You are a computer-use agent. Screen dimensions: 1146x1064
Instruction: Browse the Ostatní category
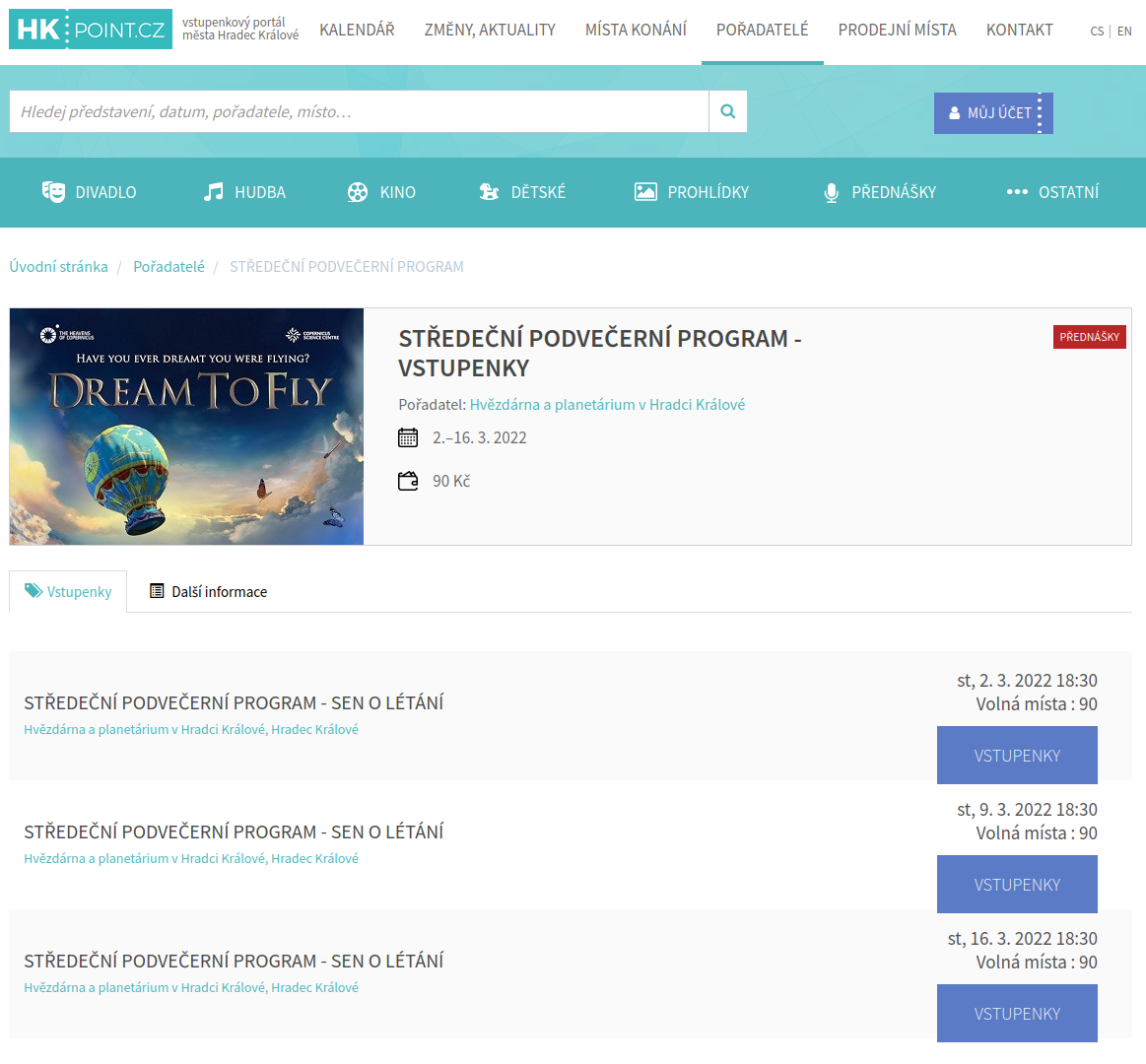click(x=1052, y=192)
